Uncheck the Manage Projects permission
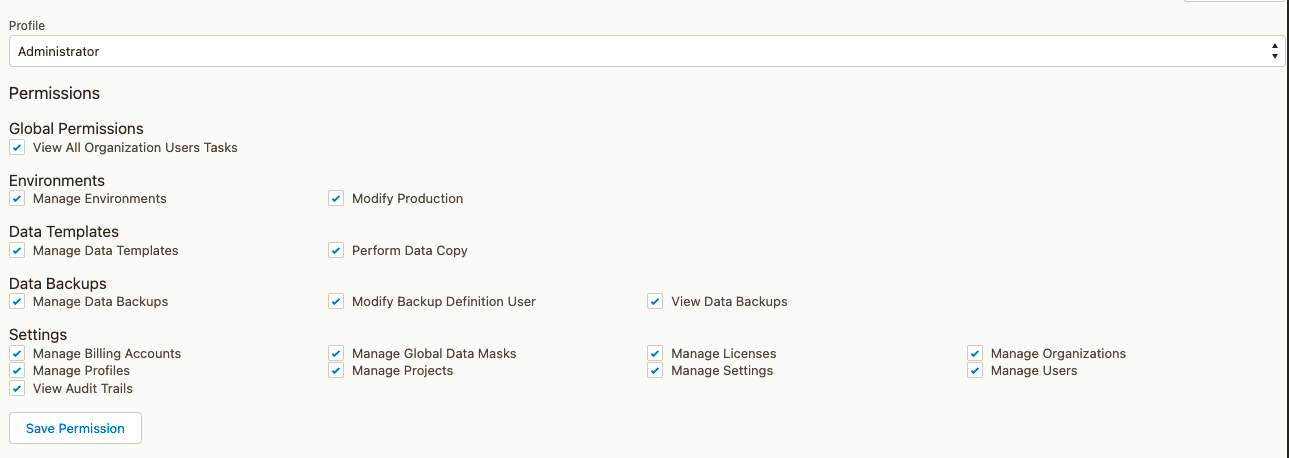The width and height of the screenshot is (1289, 458). coord(336,371)
